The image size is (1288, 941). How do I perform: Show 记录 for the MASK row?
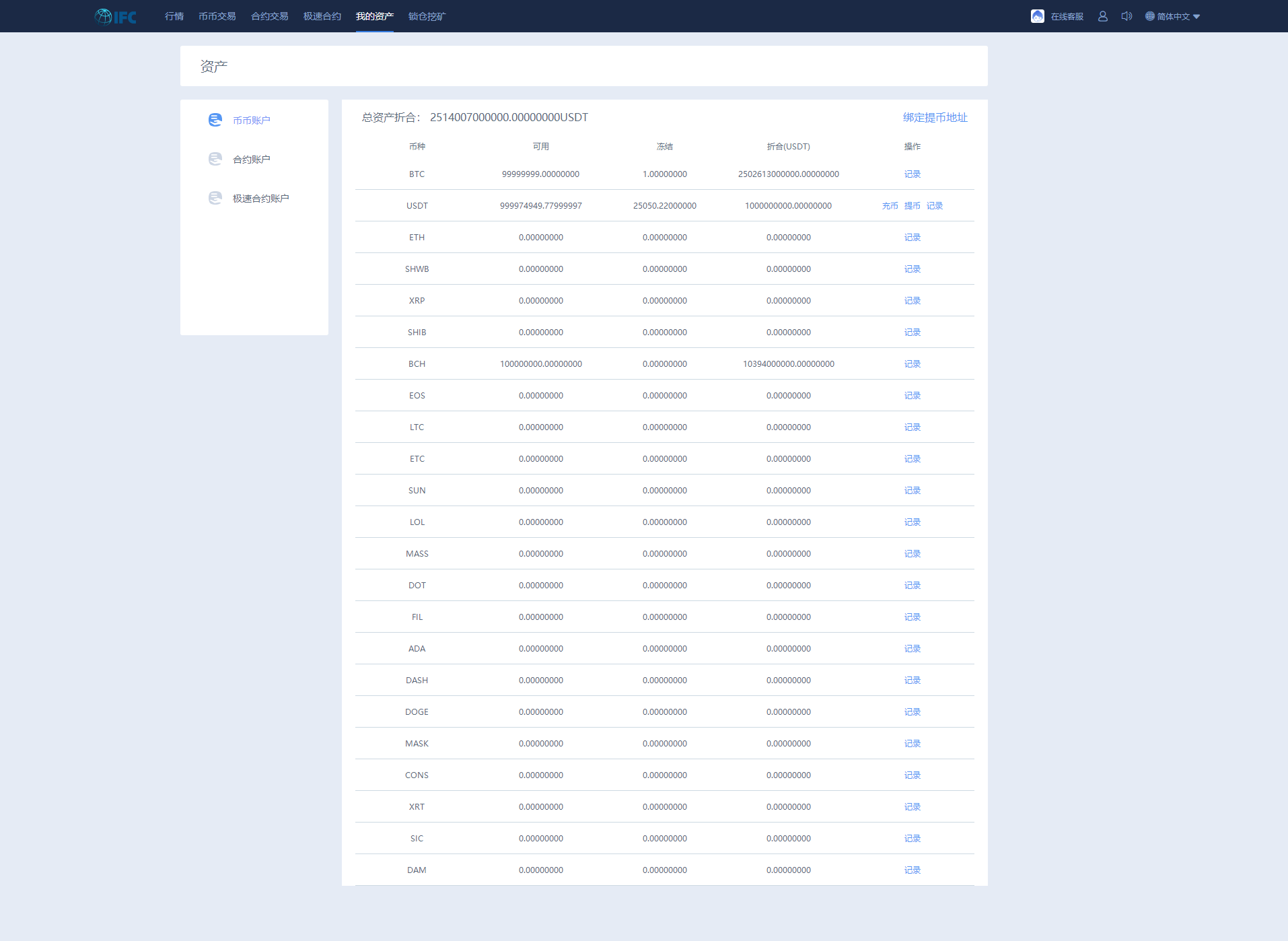coord(913,743)
